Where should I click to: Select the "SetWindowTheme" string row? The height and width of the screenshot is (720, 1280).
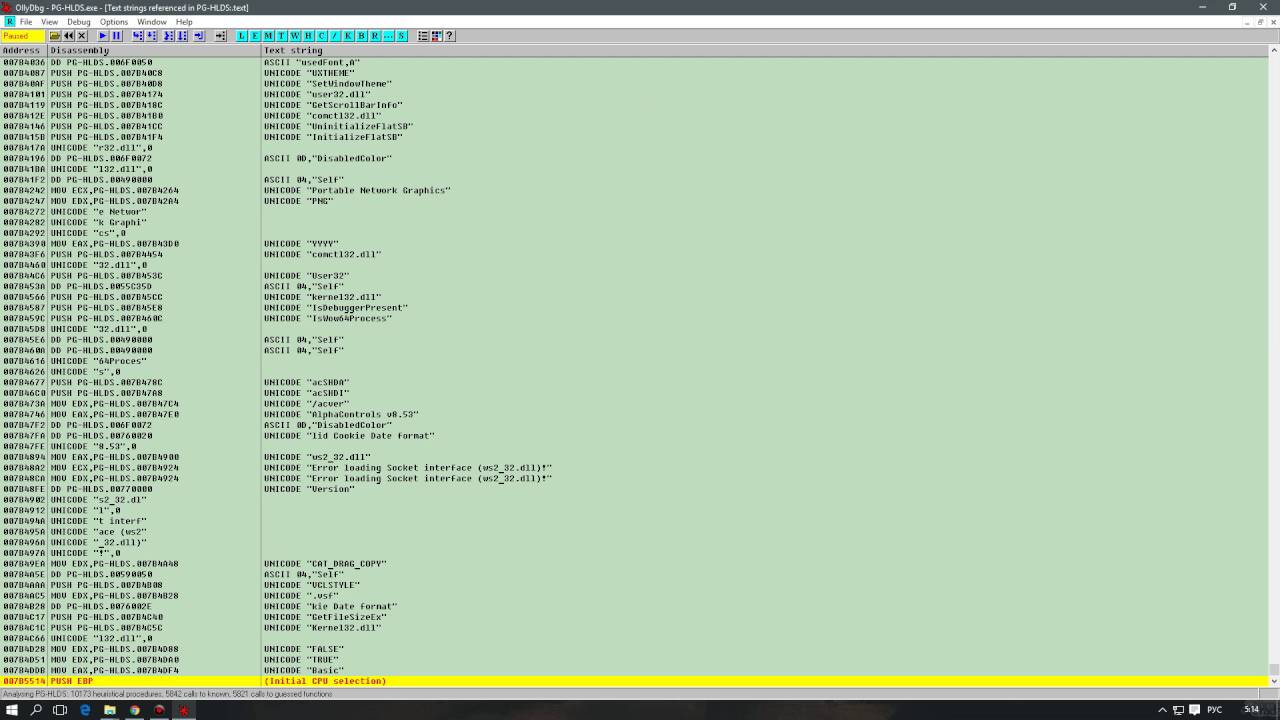634,84
